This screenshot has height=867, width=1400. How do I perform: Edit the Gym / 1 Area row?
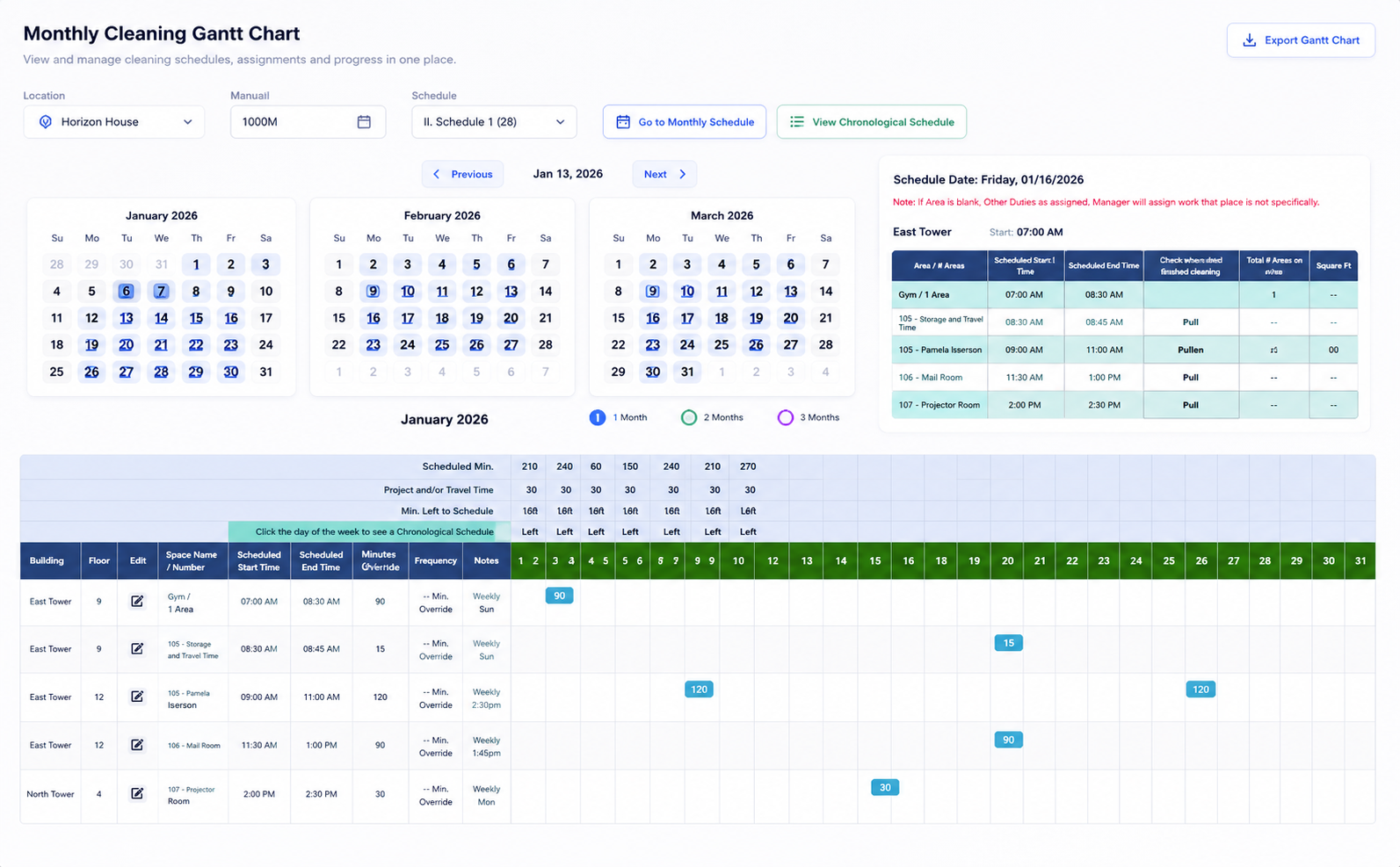click(137, 602)
